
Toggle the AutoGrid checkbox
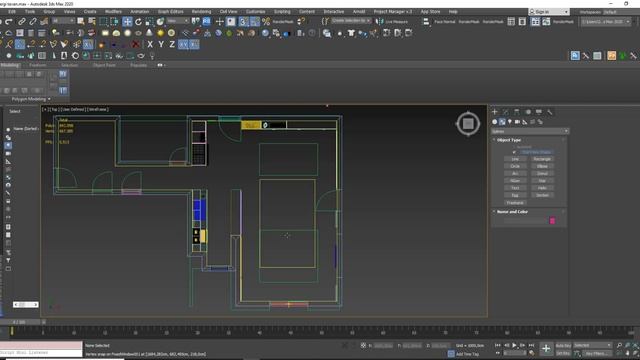[x=514, y=147]
